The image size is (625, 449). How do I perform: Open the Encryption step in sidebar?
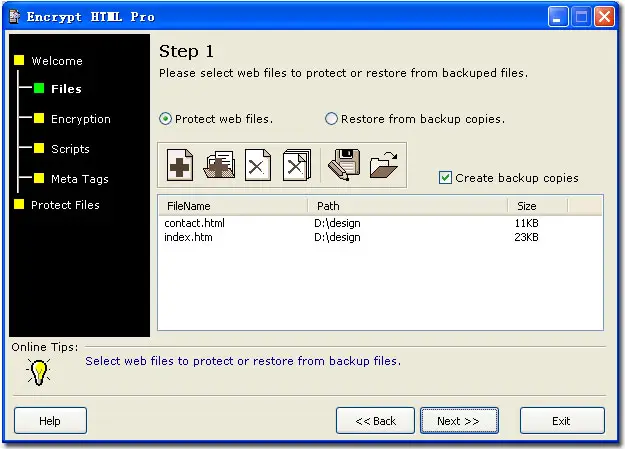coord(81,119)
